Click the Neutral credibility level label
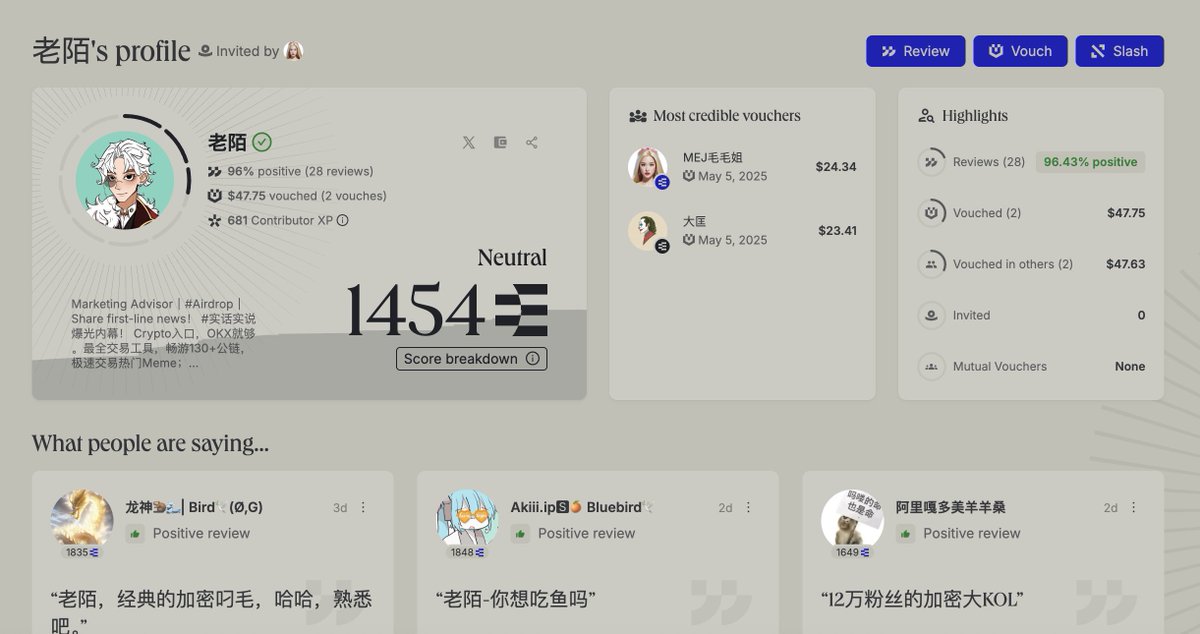The image size is (1200, 634). pyautogui.click(x=512, y=258)
